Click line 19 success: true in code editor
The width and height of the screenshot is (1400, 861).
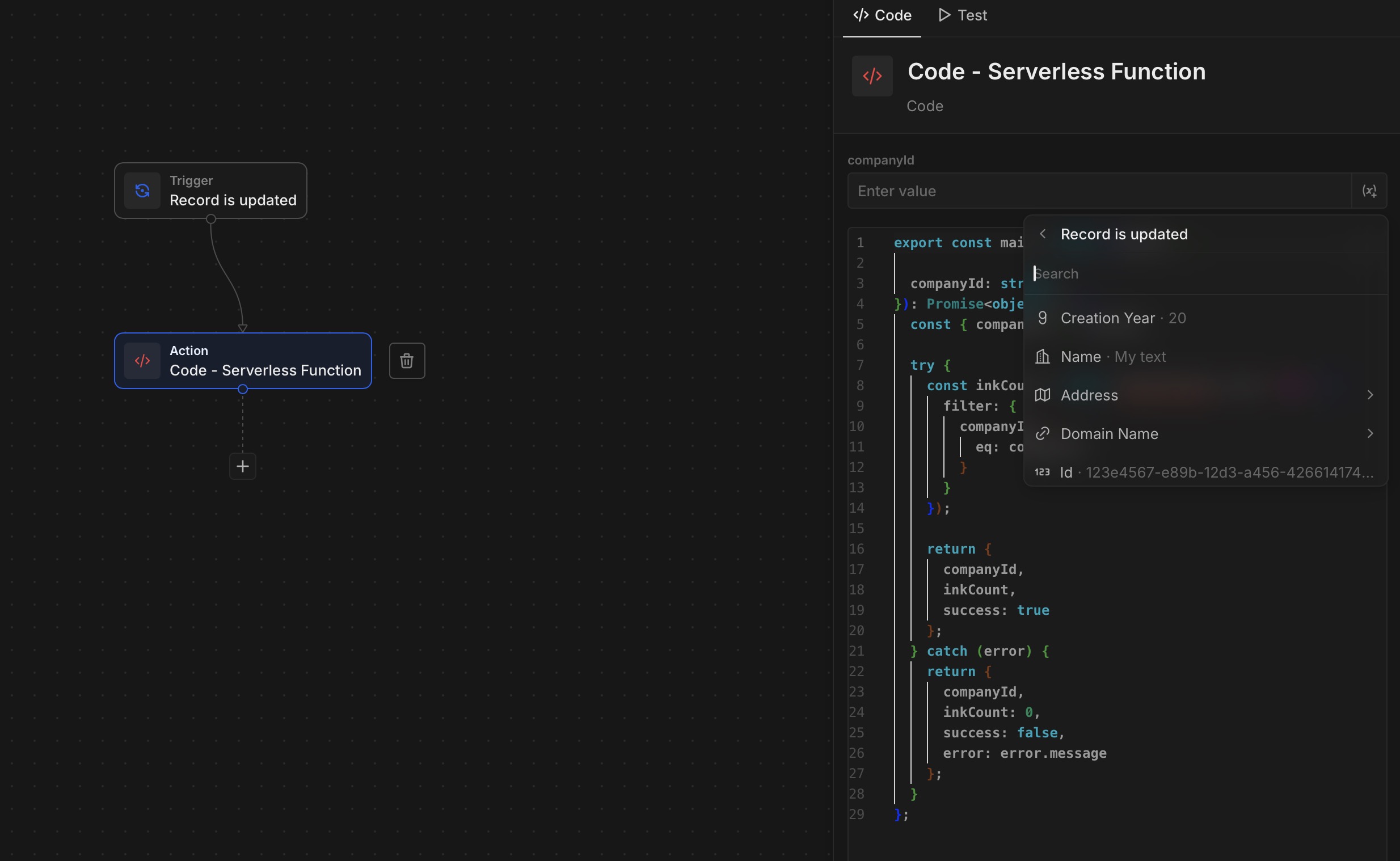tap(996, 610)
